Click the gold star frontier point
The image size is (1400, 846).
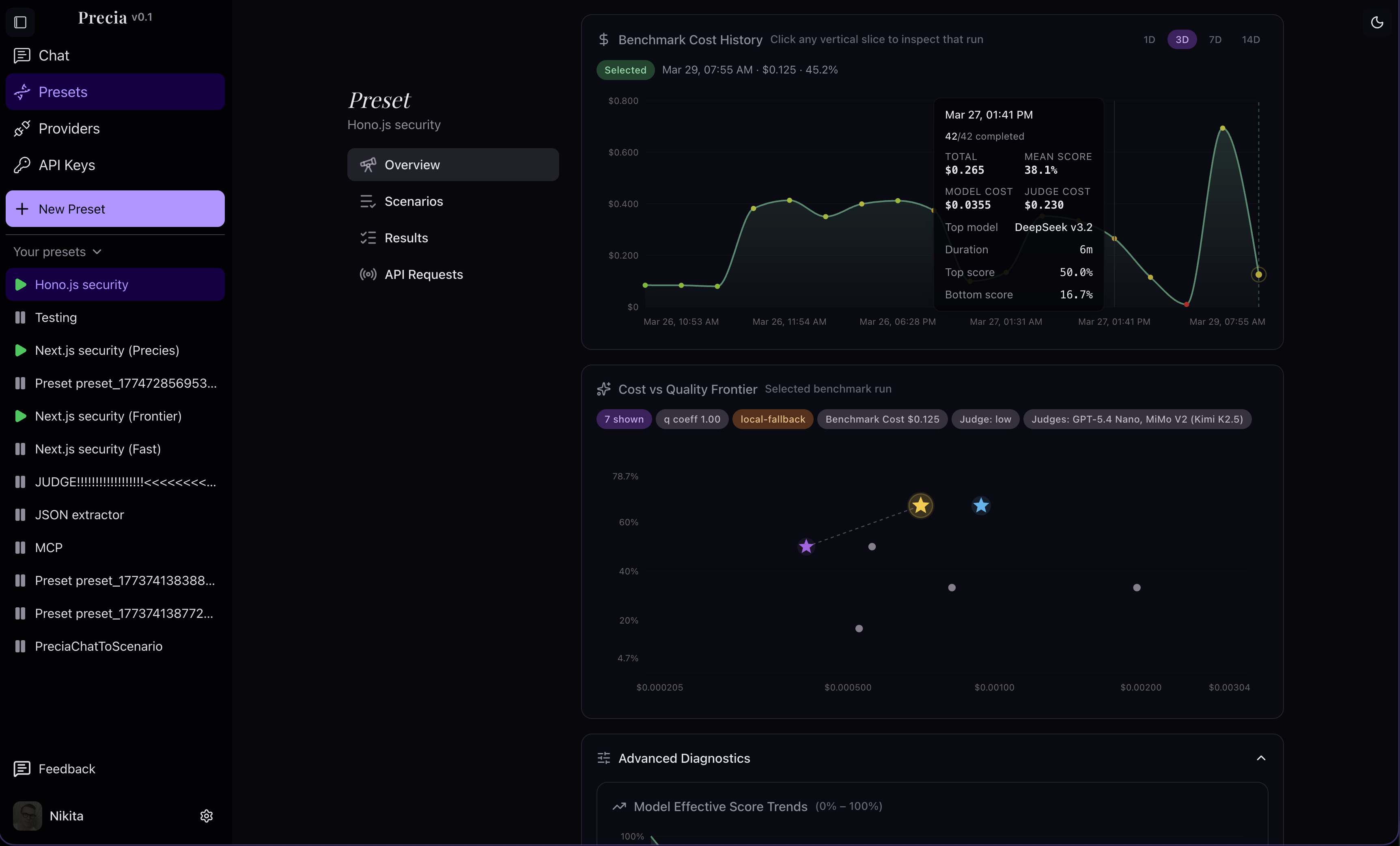click(x=920, y=505)
